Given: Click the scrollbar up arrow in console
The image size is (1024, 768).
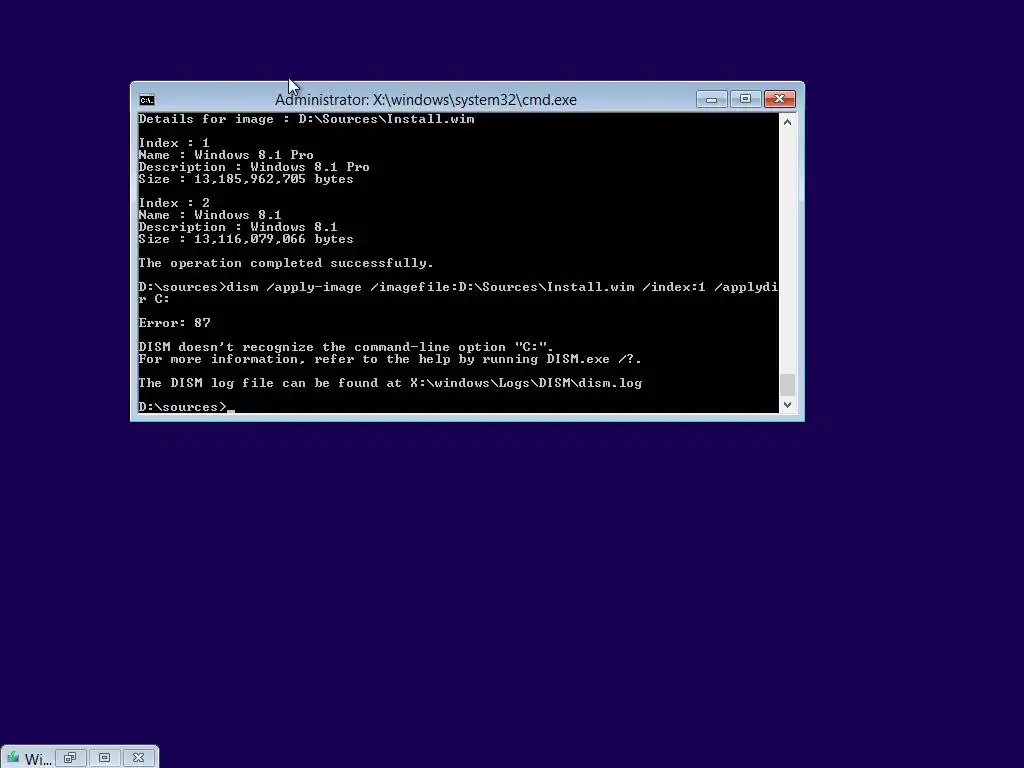Looking at the screenshot, I should [788, 122].
